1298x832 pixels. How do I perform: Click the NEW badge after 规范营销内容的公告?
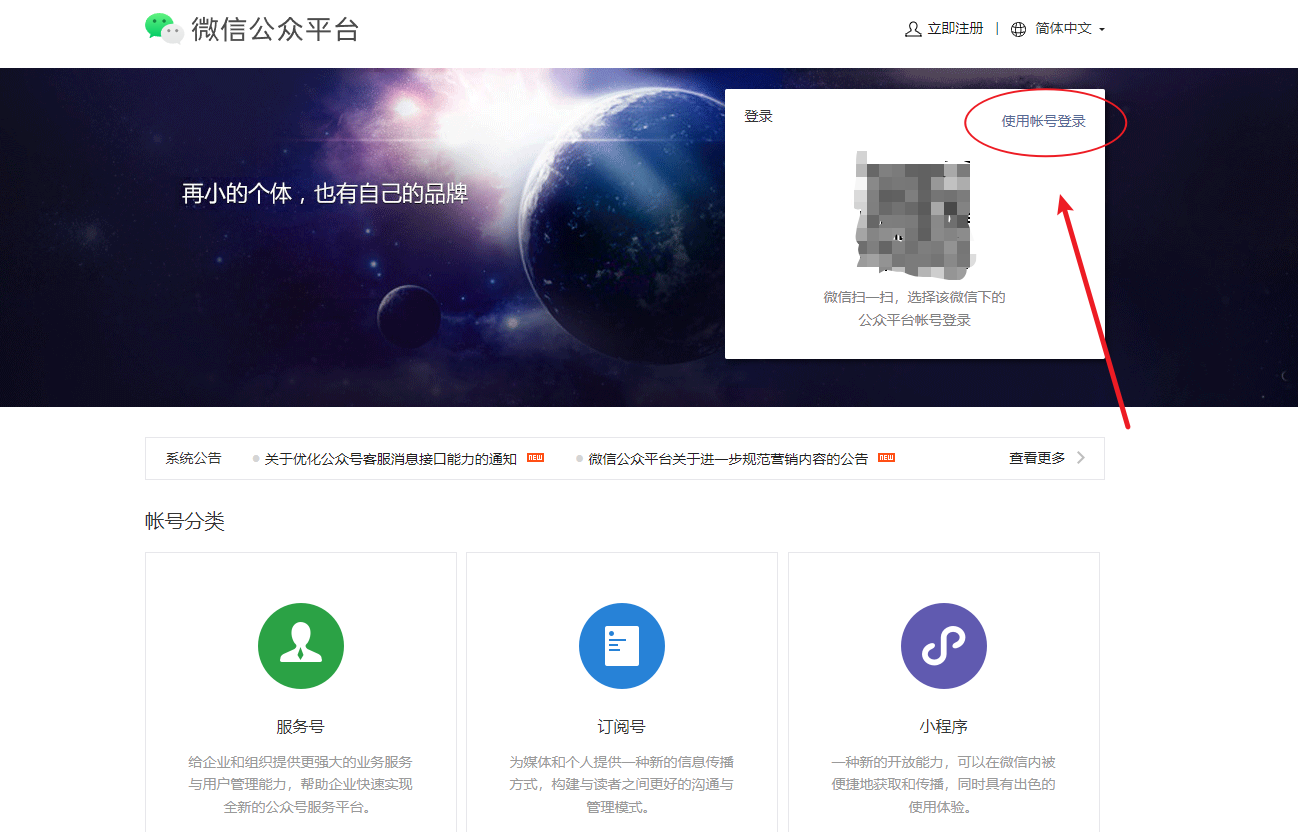[x=886, y=458]
